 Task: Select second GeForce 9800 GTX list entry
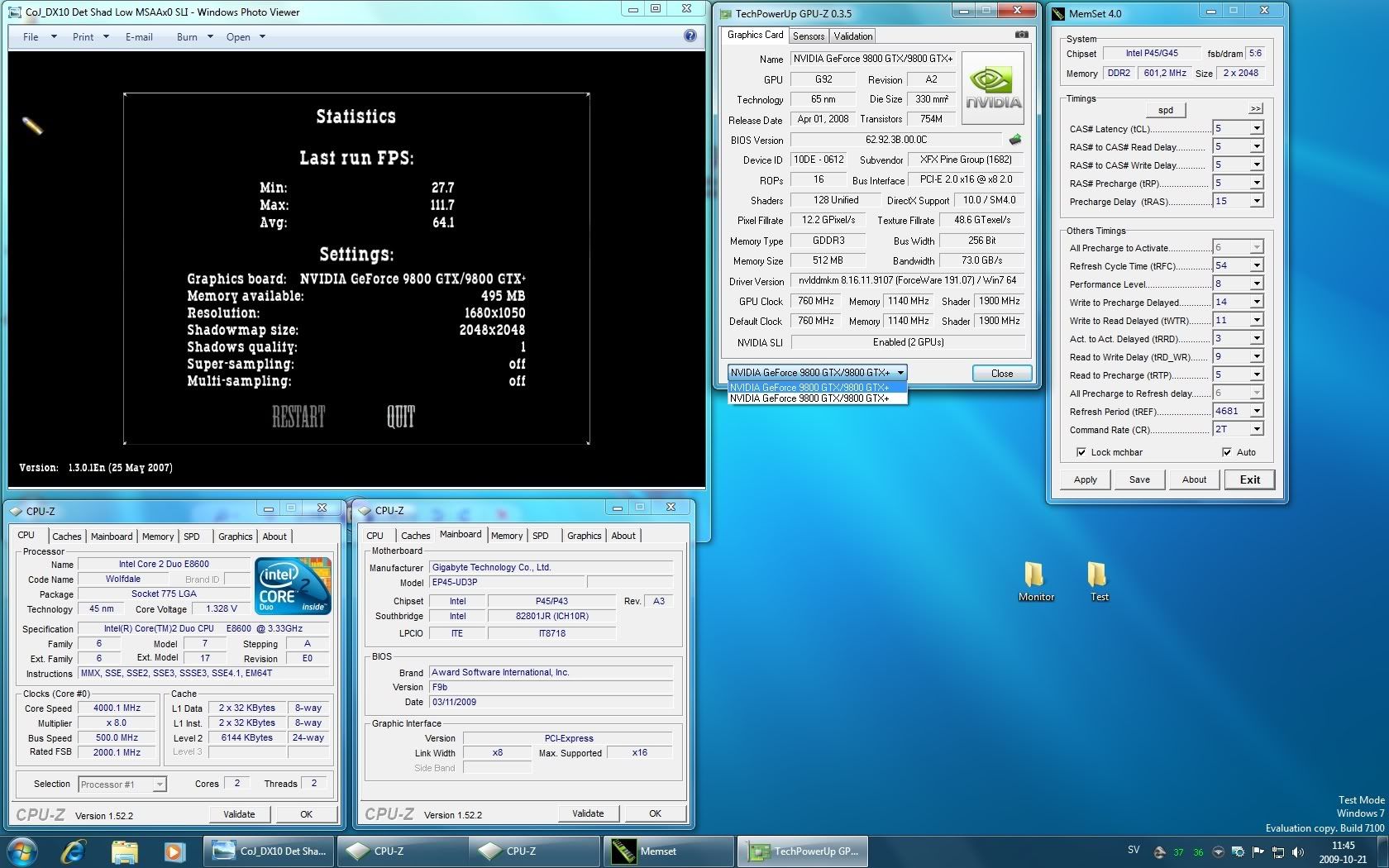pyautogui.click(x=817, y=398)
